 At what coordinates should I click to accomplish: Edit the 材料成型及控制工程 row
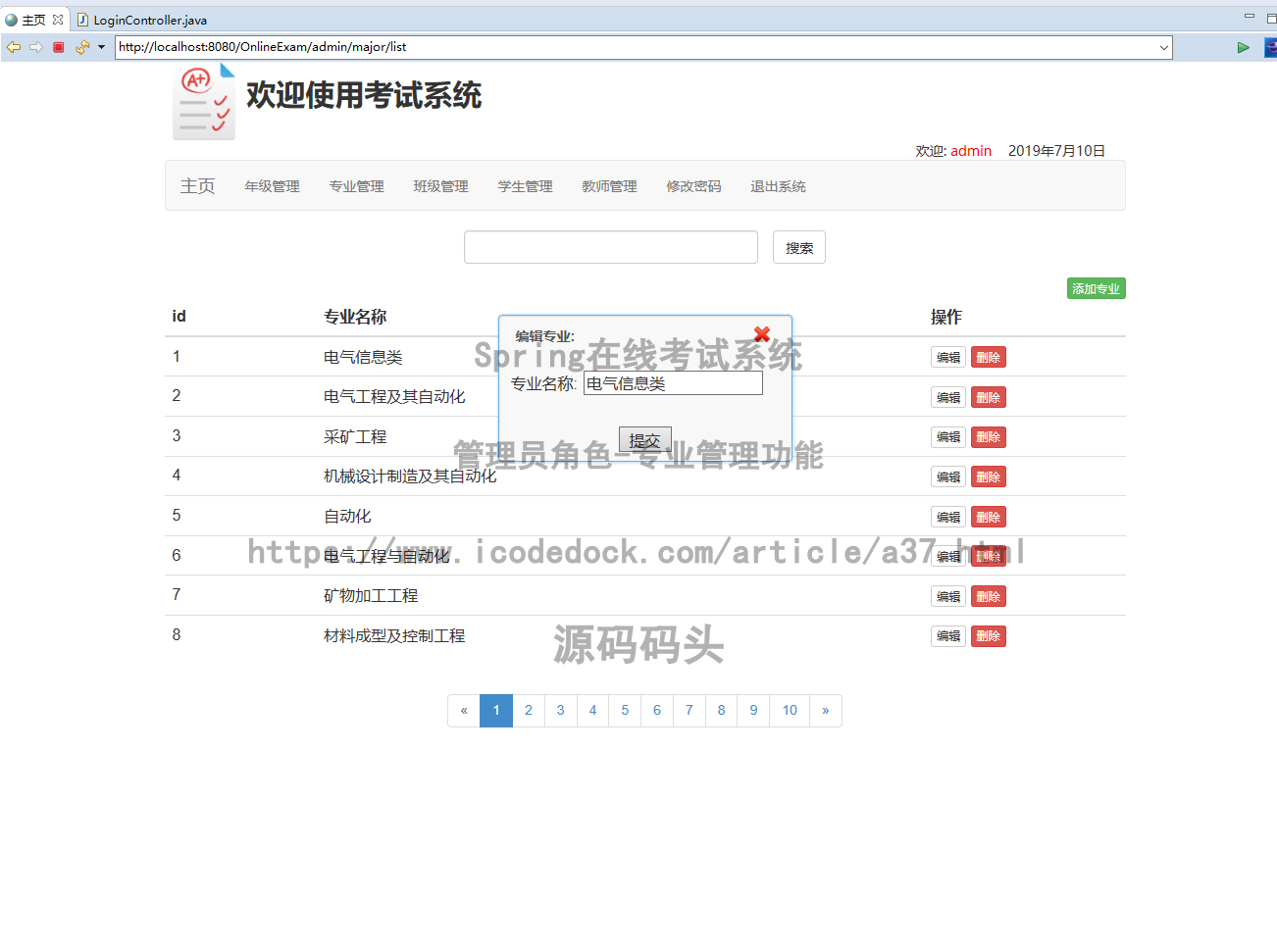coord(947,636)
